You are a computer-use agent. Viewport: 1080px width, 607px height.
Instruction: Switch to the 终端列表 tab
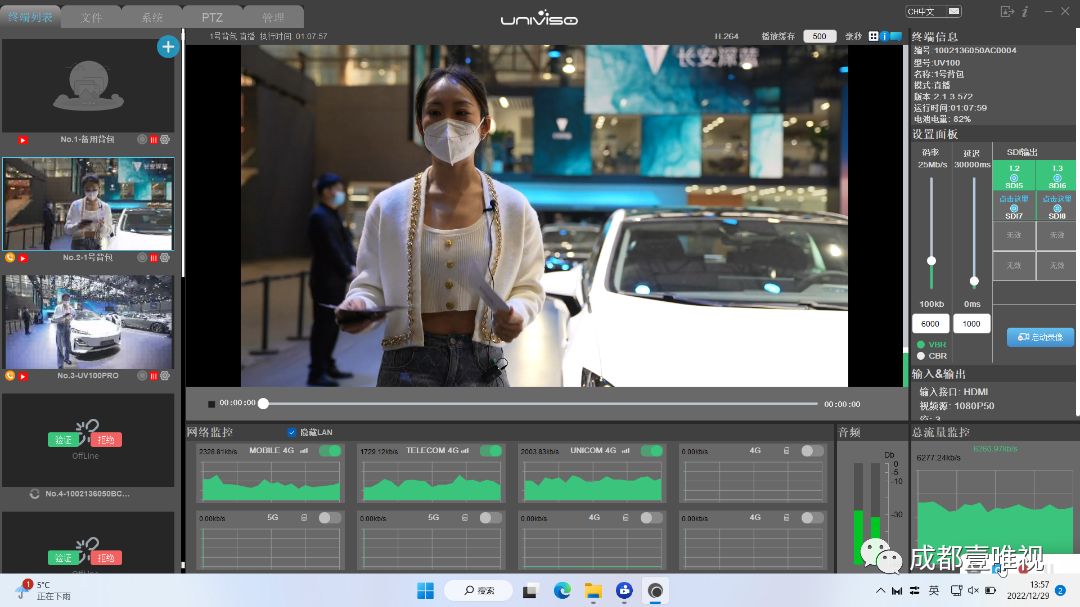[x=30, y=17]
